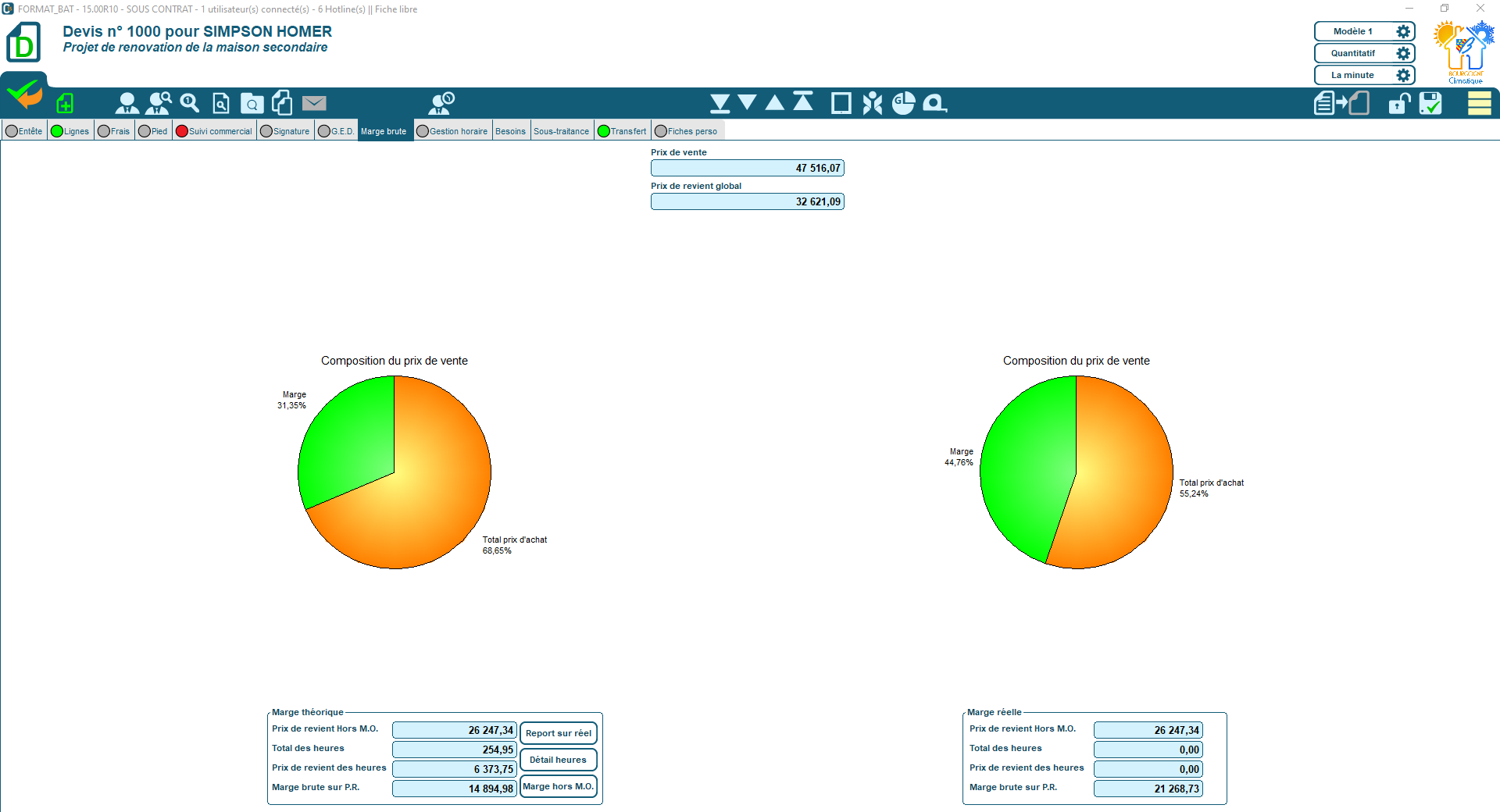Viewport: 1500px width, 812px height.
Task: Open settings gear for Quantitatif
Action: pos(1403,53)
